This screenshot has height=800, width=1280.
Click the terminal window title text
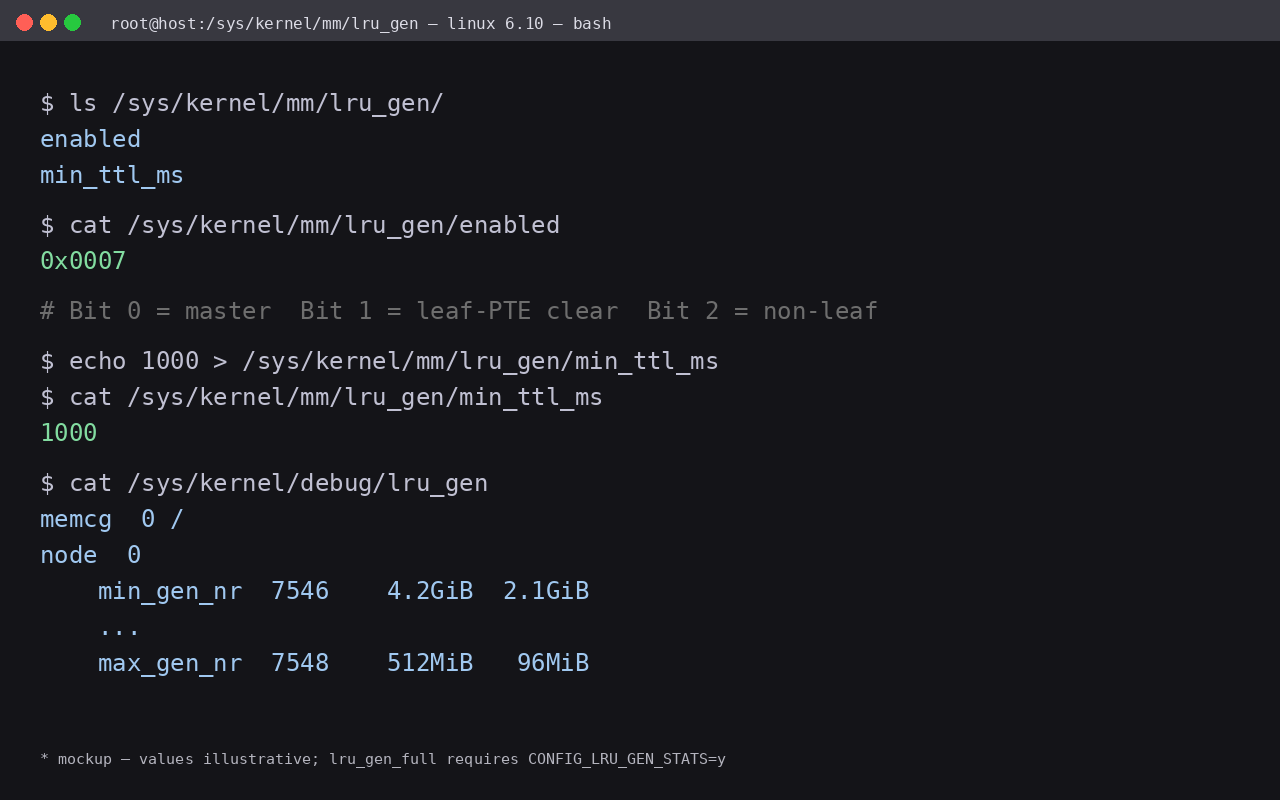361,23
